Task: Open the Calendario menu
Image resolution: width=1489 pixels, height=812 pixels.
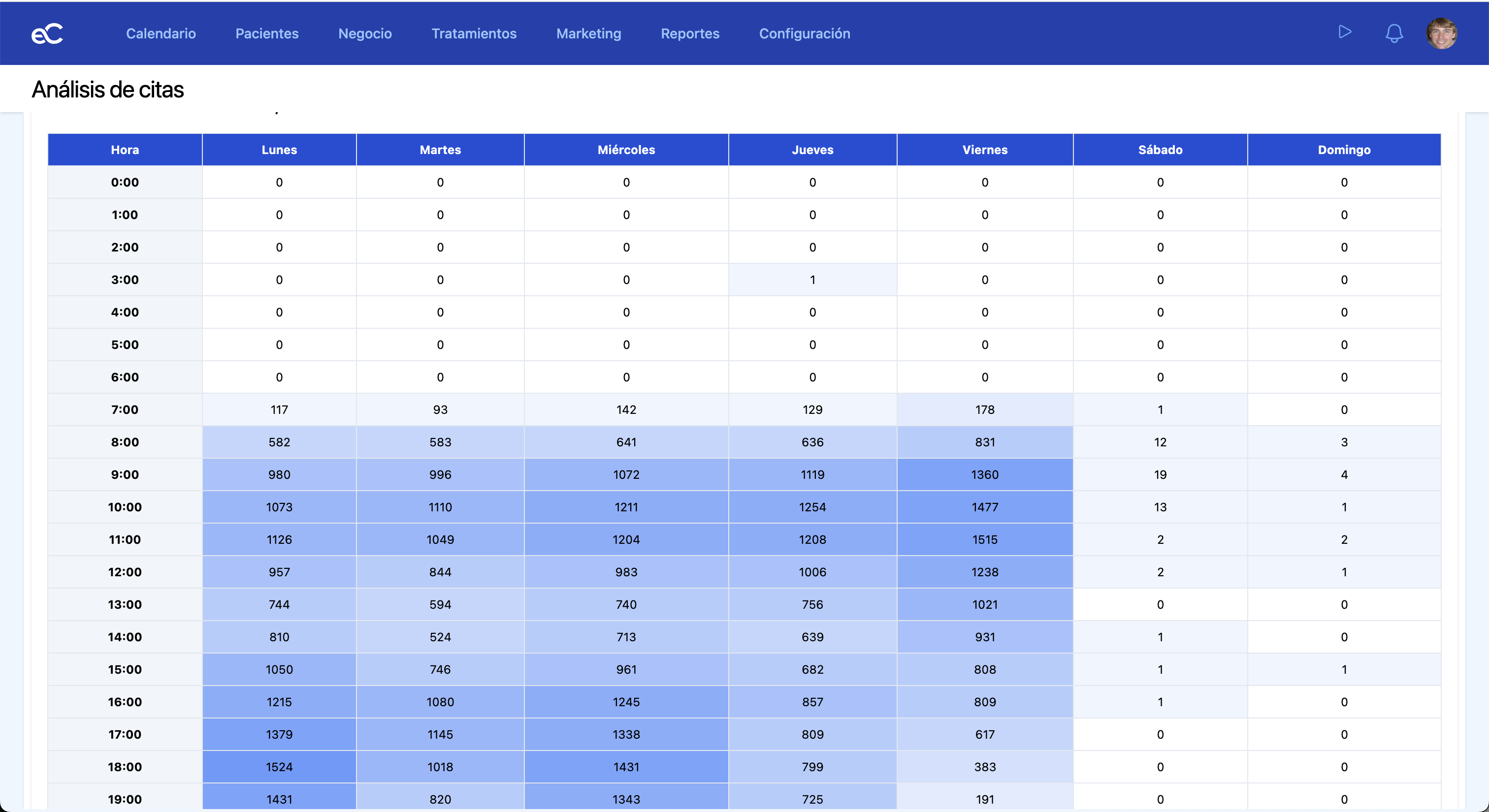Action: click(x=161, y=33)
